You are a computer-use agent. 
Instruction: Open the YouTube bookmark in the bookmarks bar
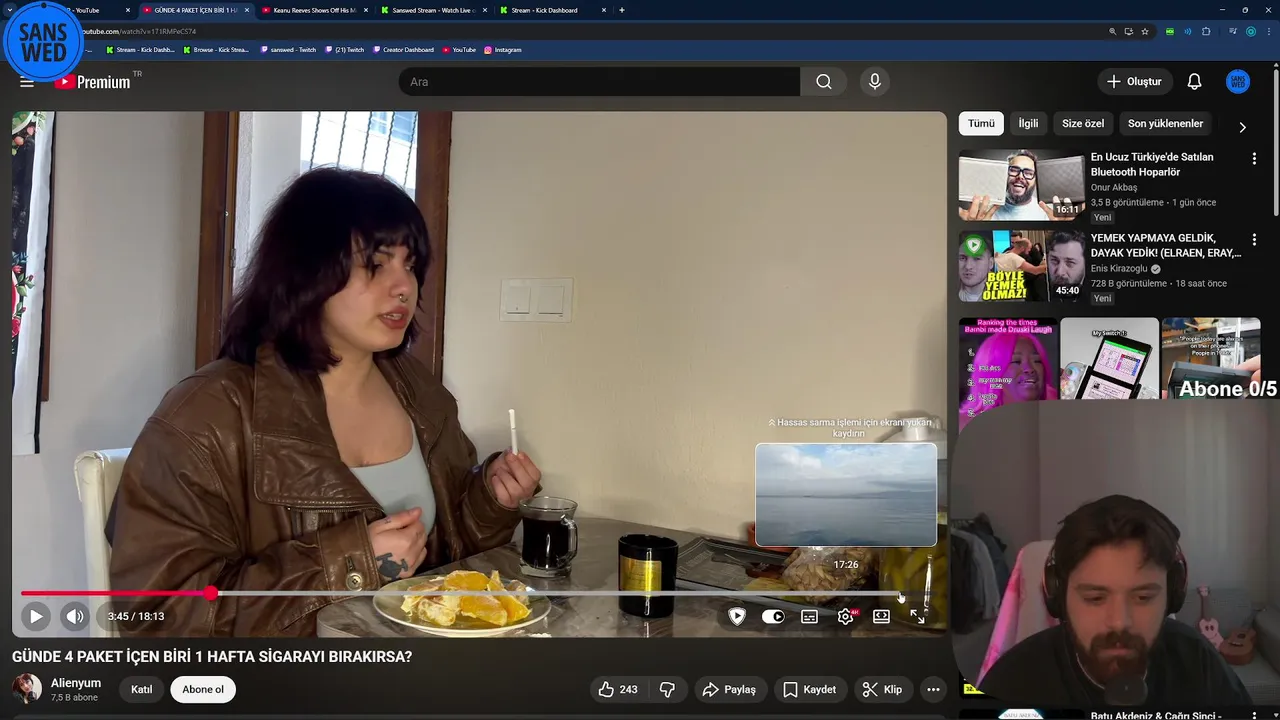459,49
